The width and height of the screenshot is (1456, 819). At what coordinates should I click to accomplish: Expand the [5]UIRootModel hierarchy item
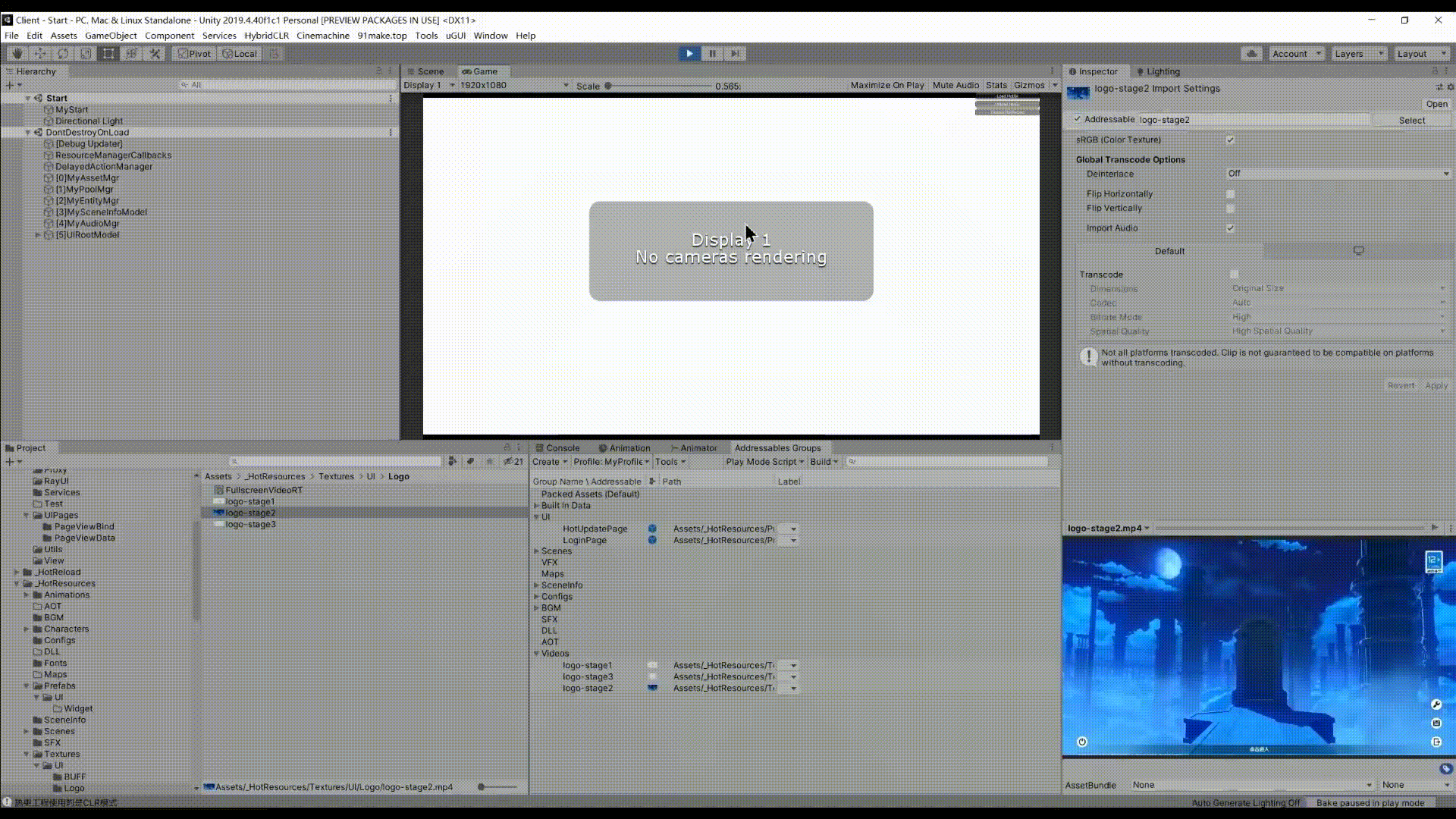(x=38, y=235)
